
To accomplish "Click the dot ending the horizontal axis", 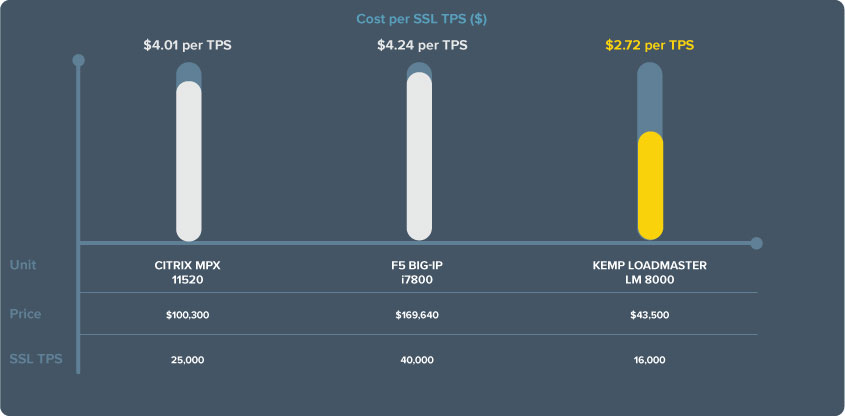I will (756, 243).
